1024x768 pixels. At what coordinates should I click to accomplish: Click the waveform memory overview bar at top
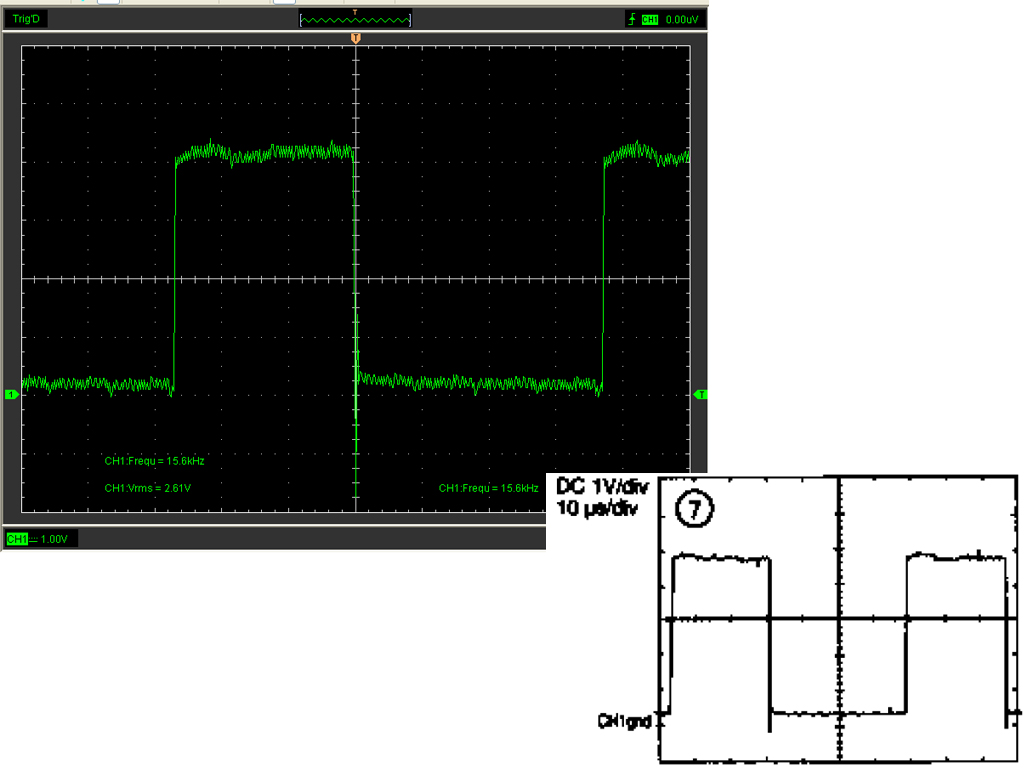(x=355, y=20)
